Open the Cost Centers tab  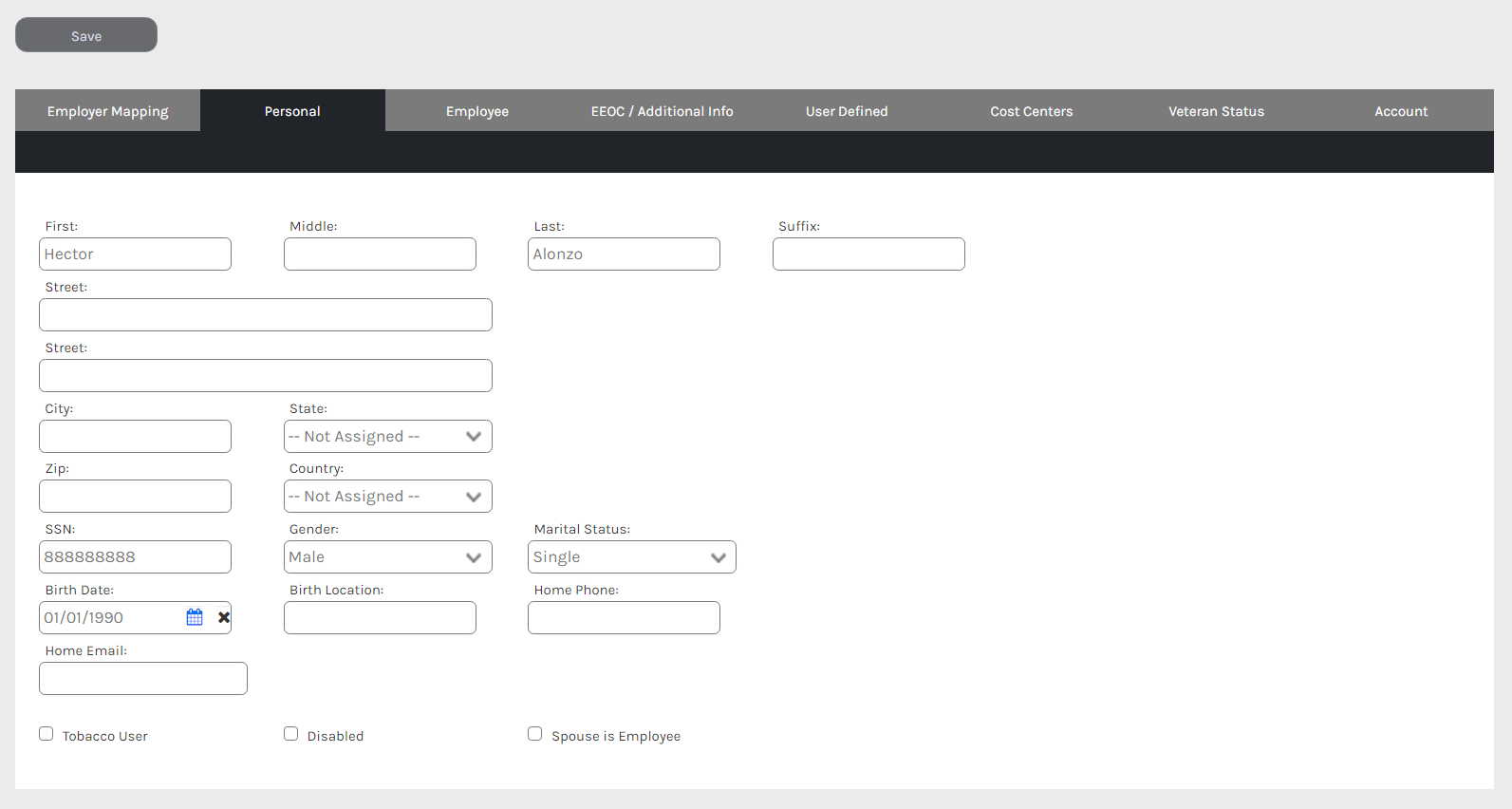click(1032, 110)
